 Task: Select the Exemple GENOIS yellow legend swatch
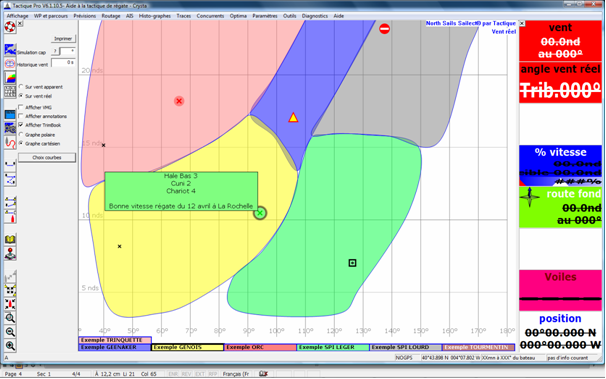[x=187, y=347]
